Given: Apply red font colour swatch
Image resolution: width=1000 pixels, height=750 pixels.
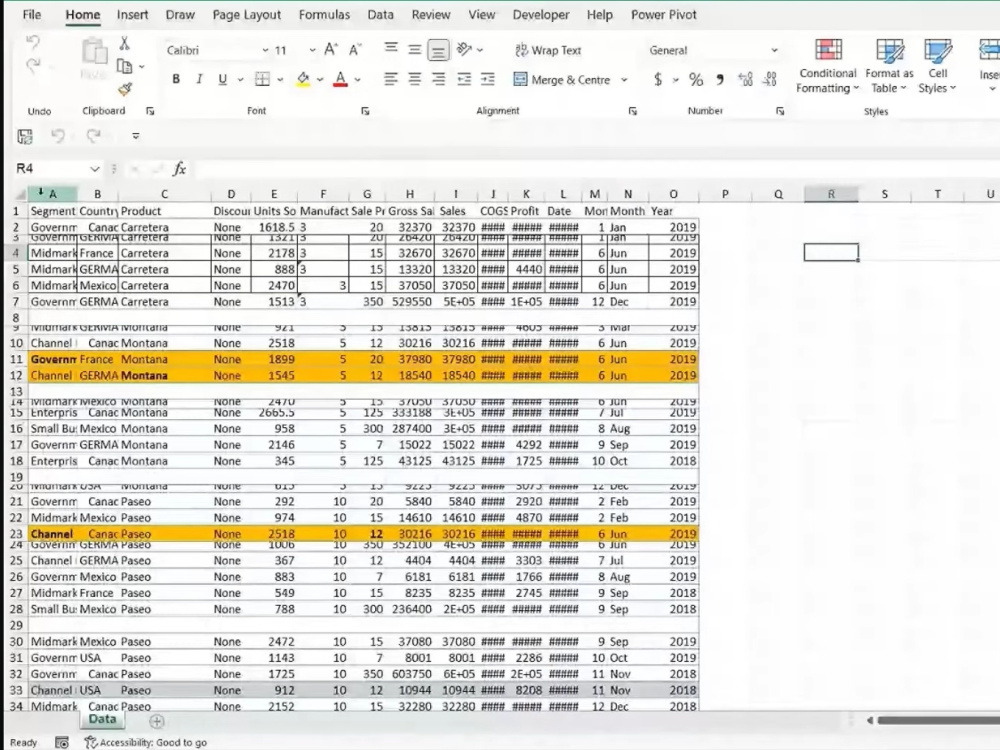Looking at the screenshot, I should pos(341,79).
